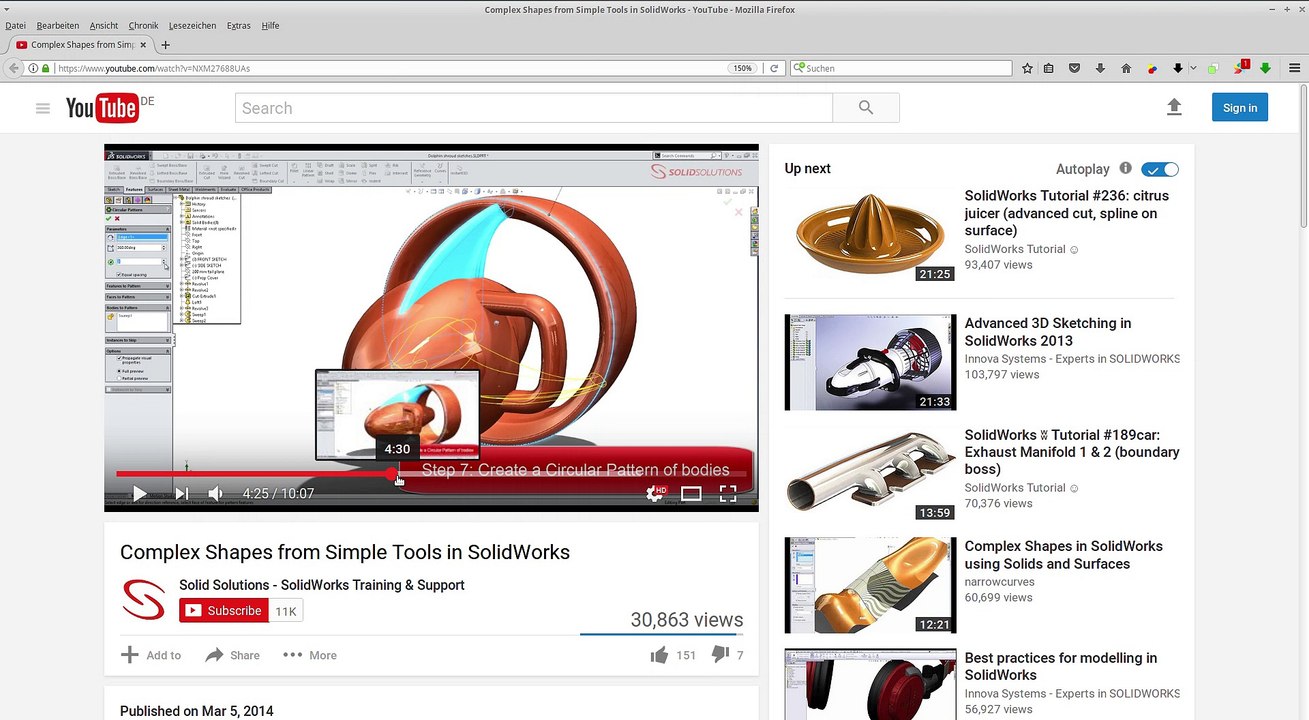Viewport: 1309px width, 720px height.
Task: Open Advanced 3D Sketching in SolidWorks 2013 link
Action: point(1048,332)
